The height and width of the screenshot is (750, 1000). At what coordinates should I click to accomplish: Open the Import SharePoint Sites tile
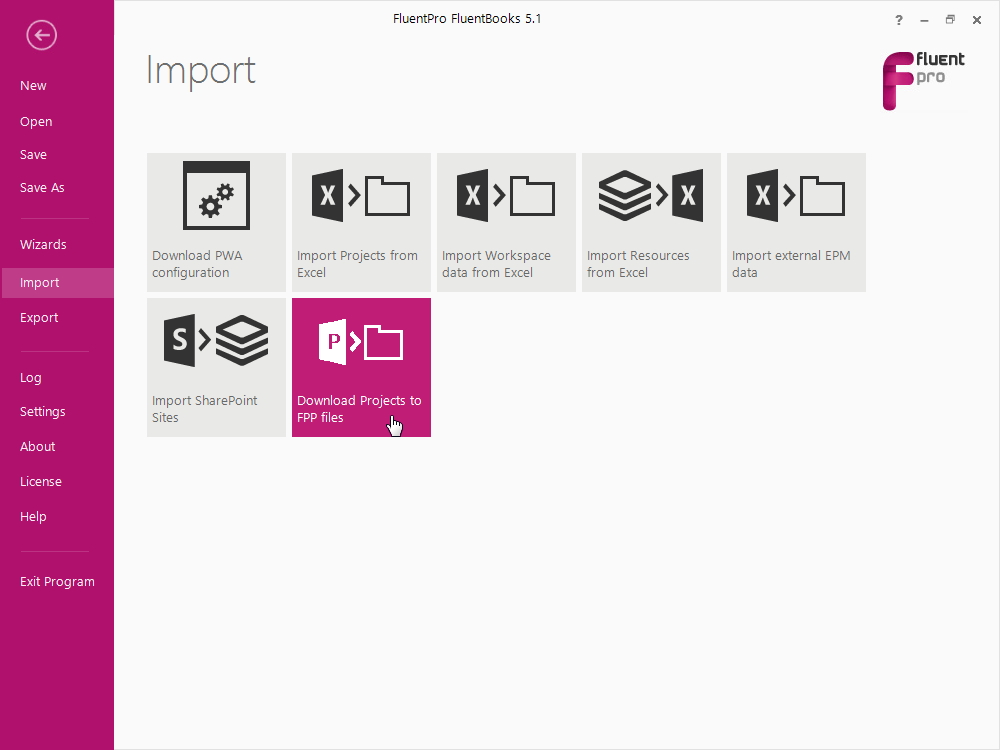[x=216, y=367]
